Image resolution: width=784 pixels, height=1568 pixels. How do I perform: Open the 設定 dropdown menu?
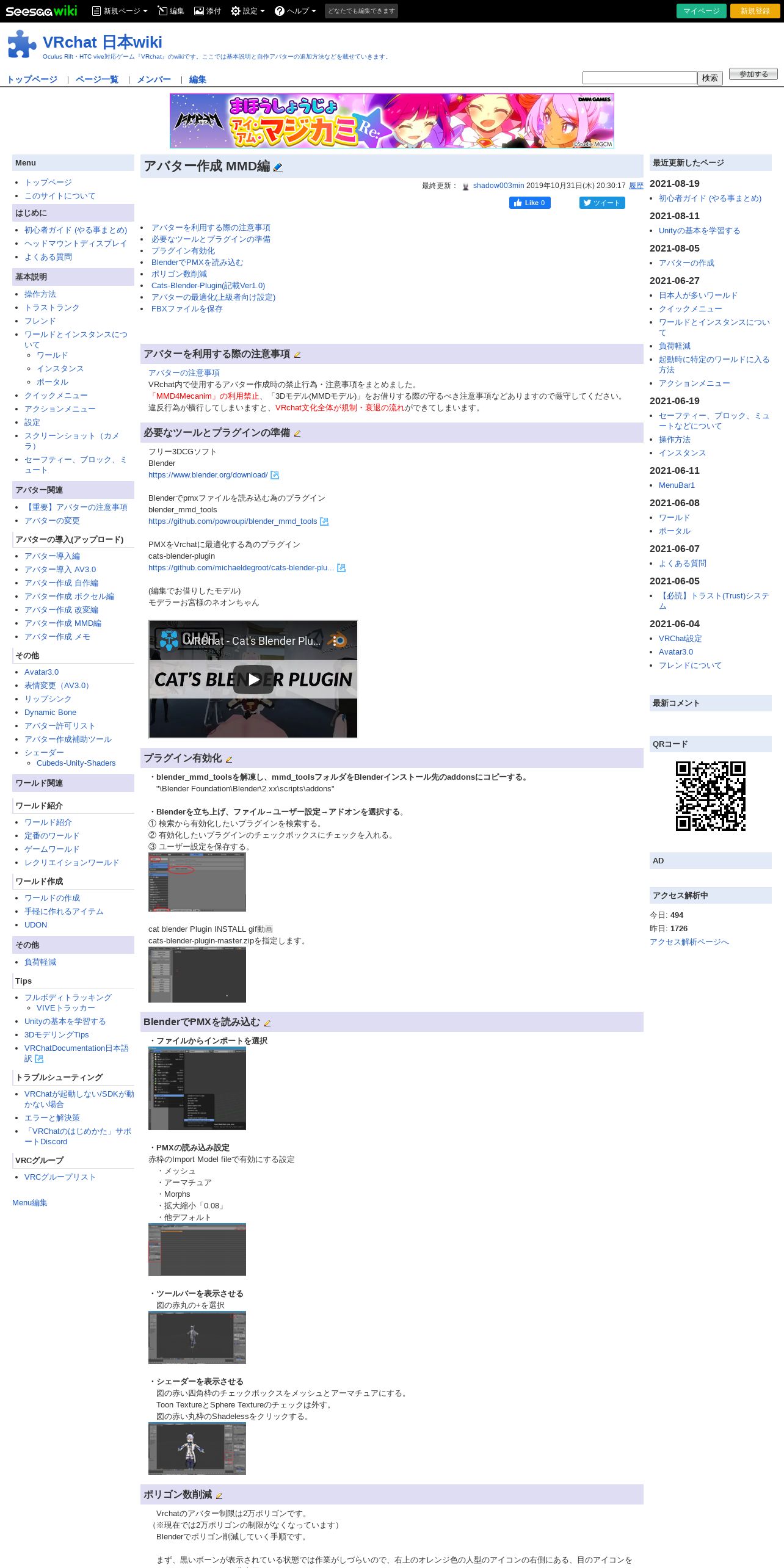click(x=248, y=11)
